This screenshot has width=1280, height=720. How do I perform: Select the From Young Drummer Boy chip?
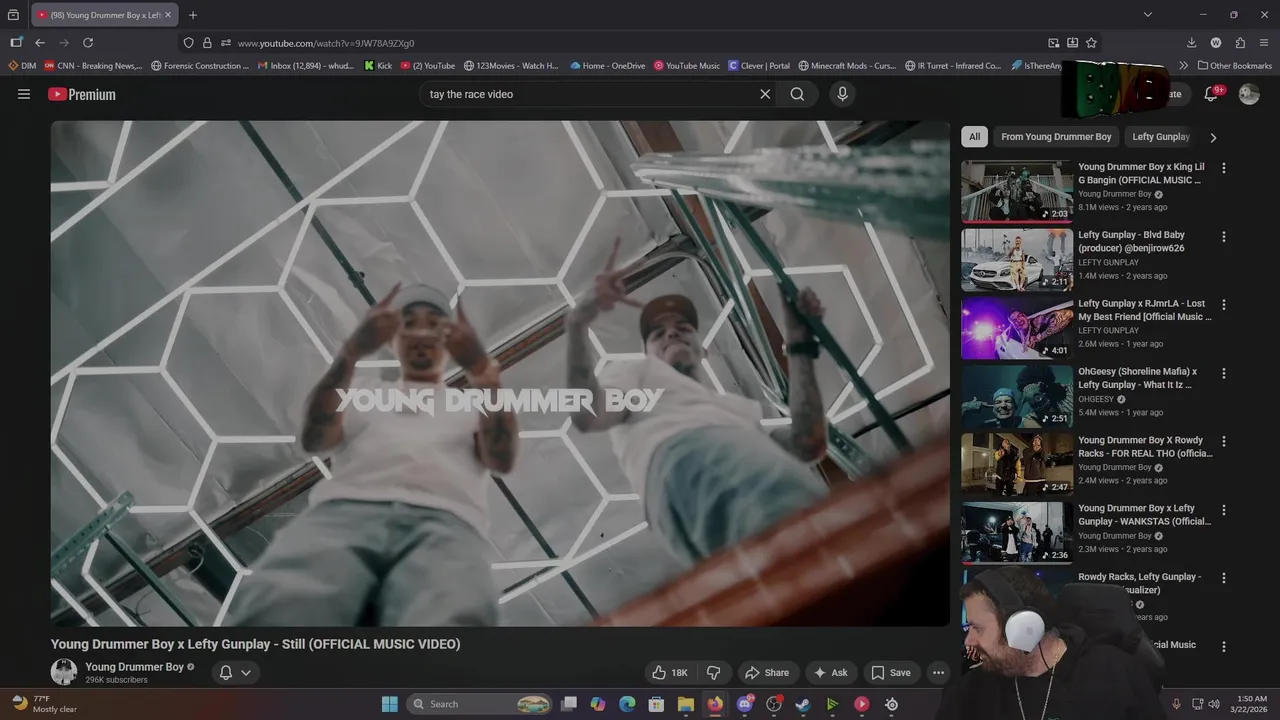pyautogui.click(x=1056, y=137)
